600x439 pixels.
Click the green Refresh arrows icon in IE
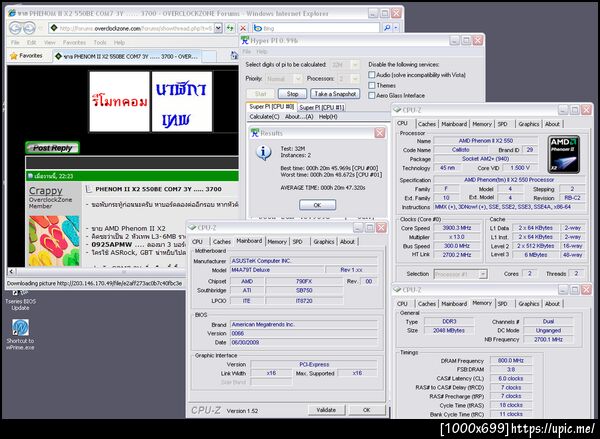[230, 28]
